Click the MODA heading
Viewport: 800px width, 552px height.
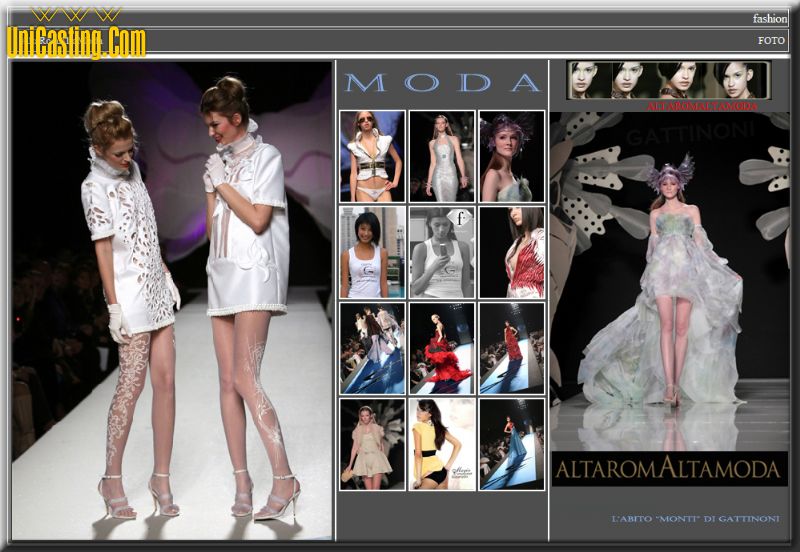click(442, 83)
